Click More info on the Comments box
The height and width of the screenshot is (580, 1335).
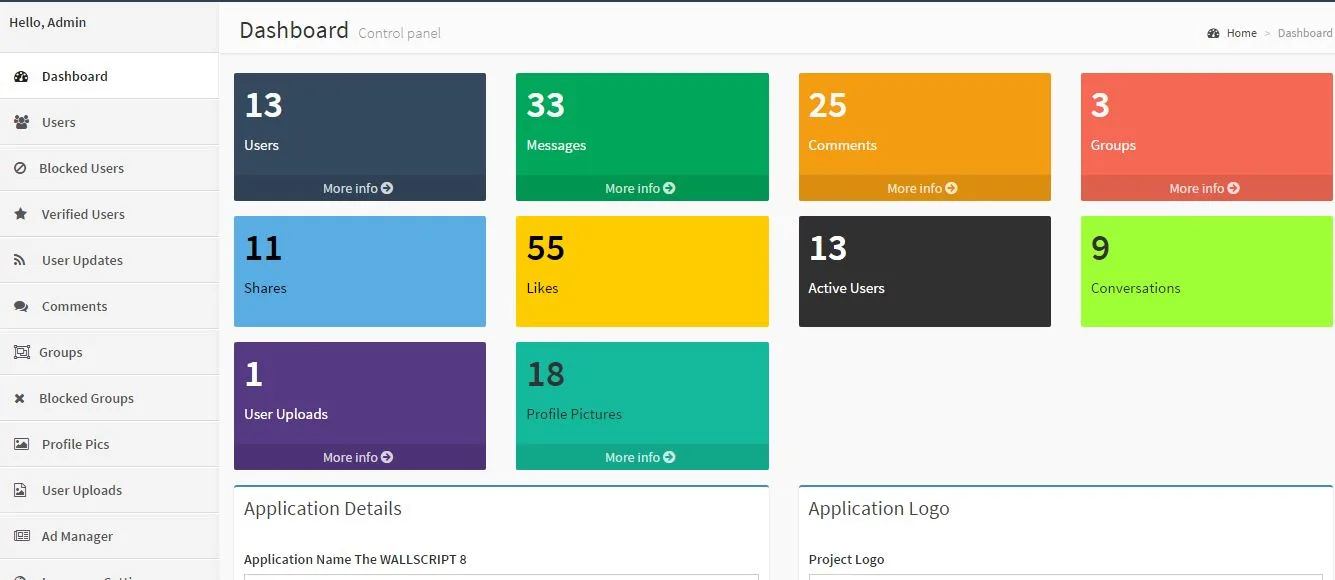coord(924,188)
